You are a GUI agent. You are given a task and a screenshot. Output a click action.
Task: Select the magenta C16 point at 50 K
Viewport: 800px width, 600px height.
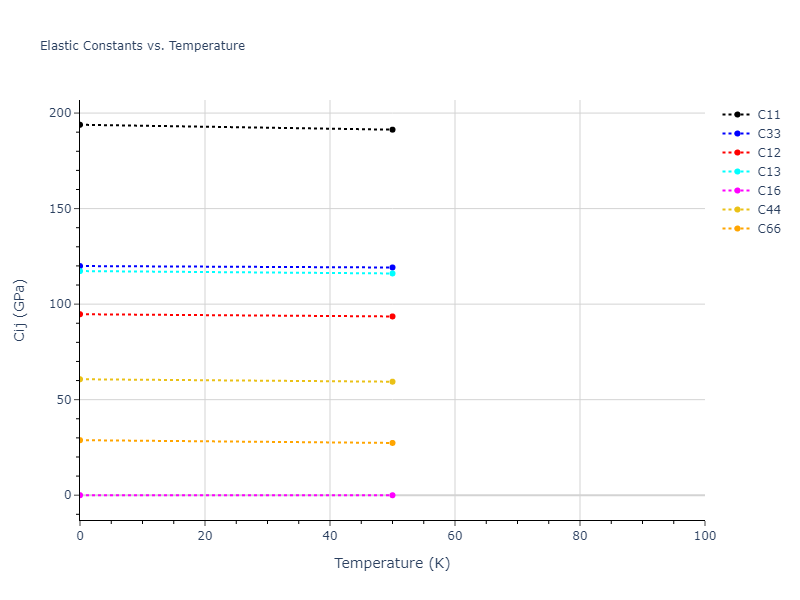coord(392,495)
